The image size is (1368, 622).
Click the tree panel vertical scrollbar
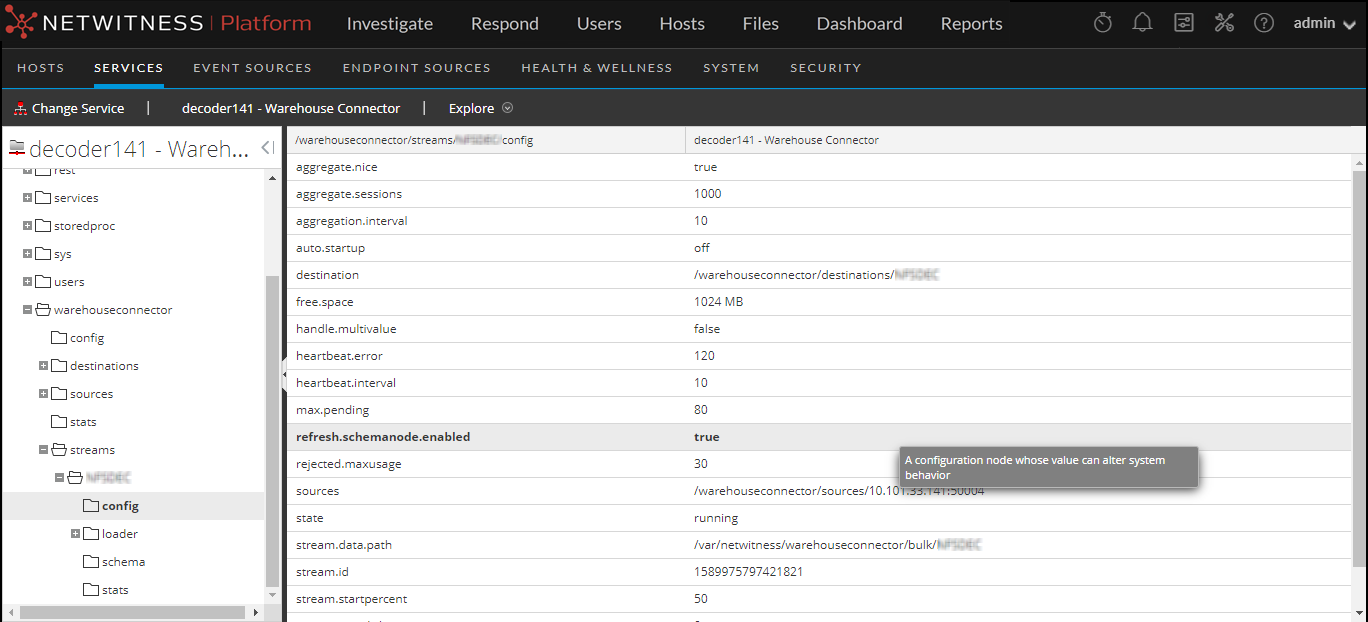[x=272, y=430]
